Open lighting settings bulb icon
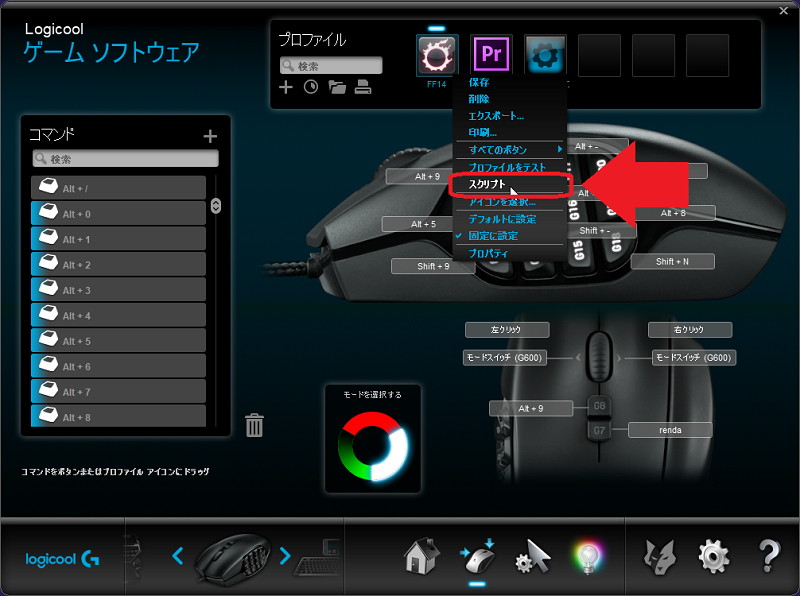 click(x=588, y=558)
